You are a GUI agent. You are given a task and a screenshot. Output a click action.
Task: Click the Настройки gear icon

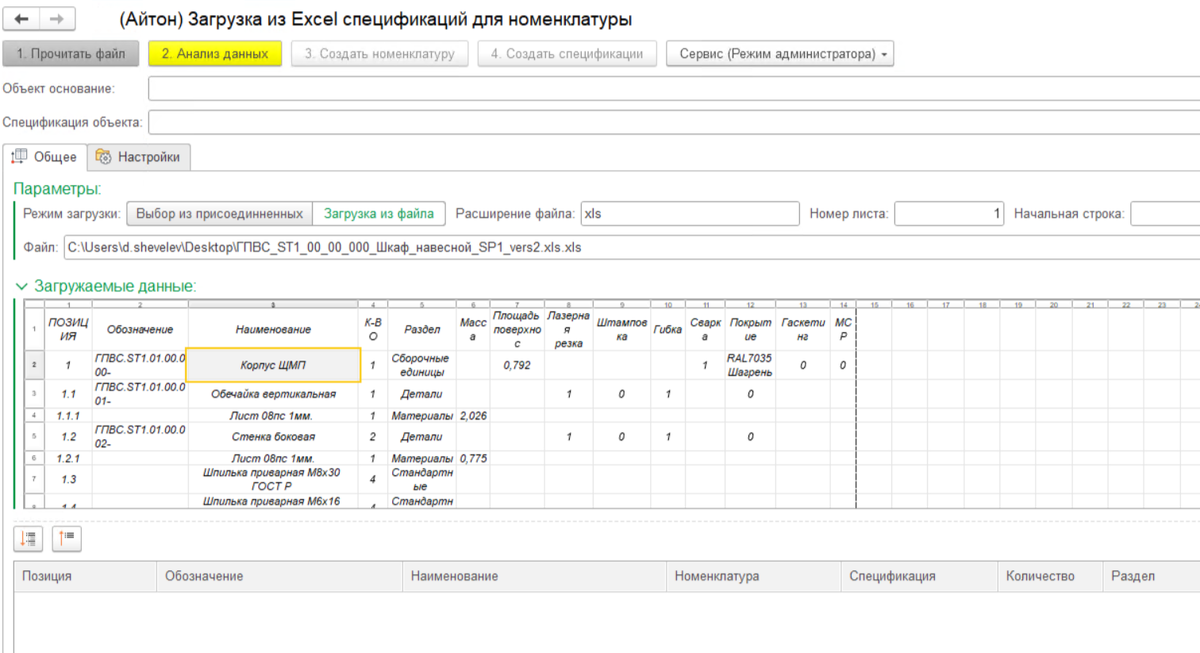pyautogui.click(x=103, y=157)
